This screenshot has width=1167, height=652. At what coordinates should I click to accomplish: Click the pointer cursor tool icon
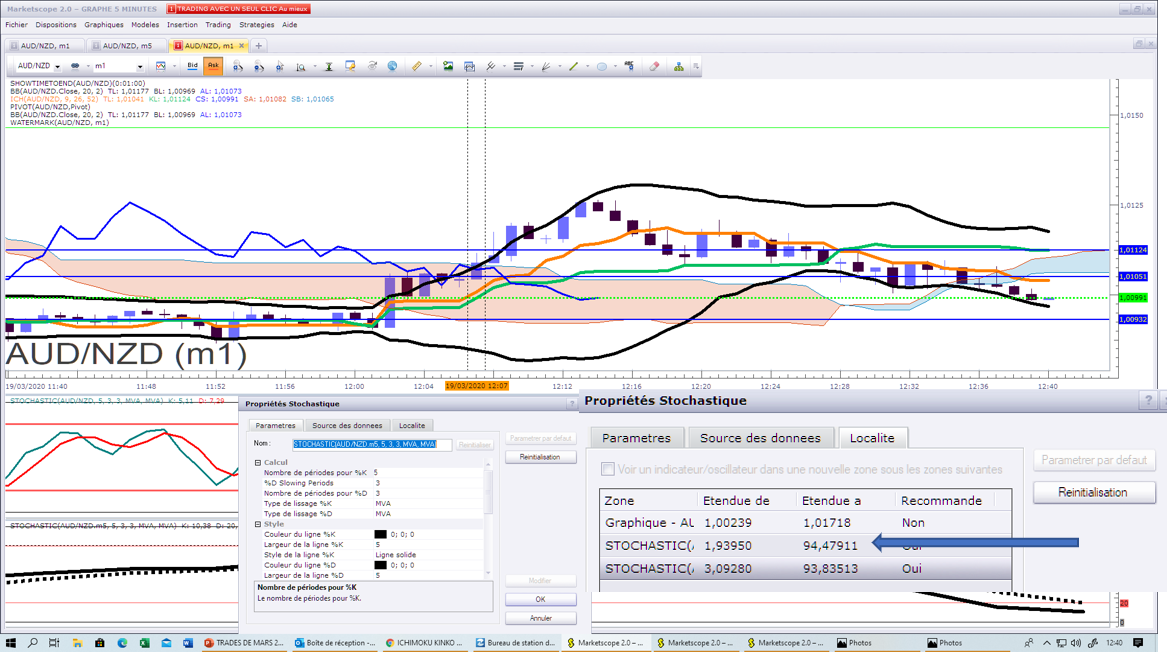280,66
